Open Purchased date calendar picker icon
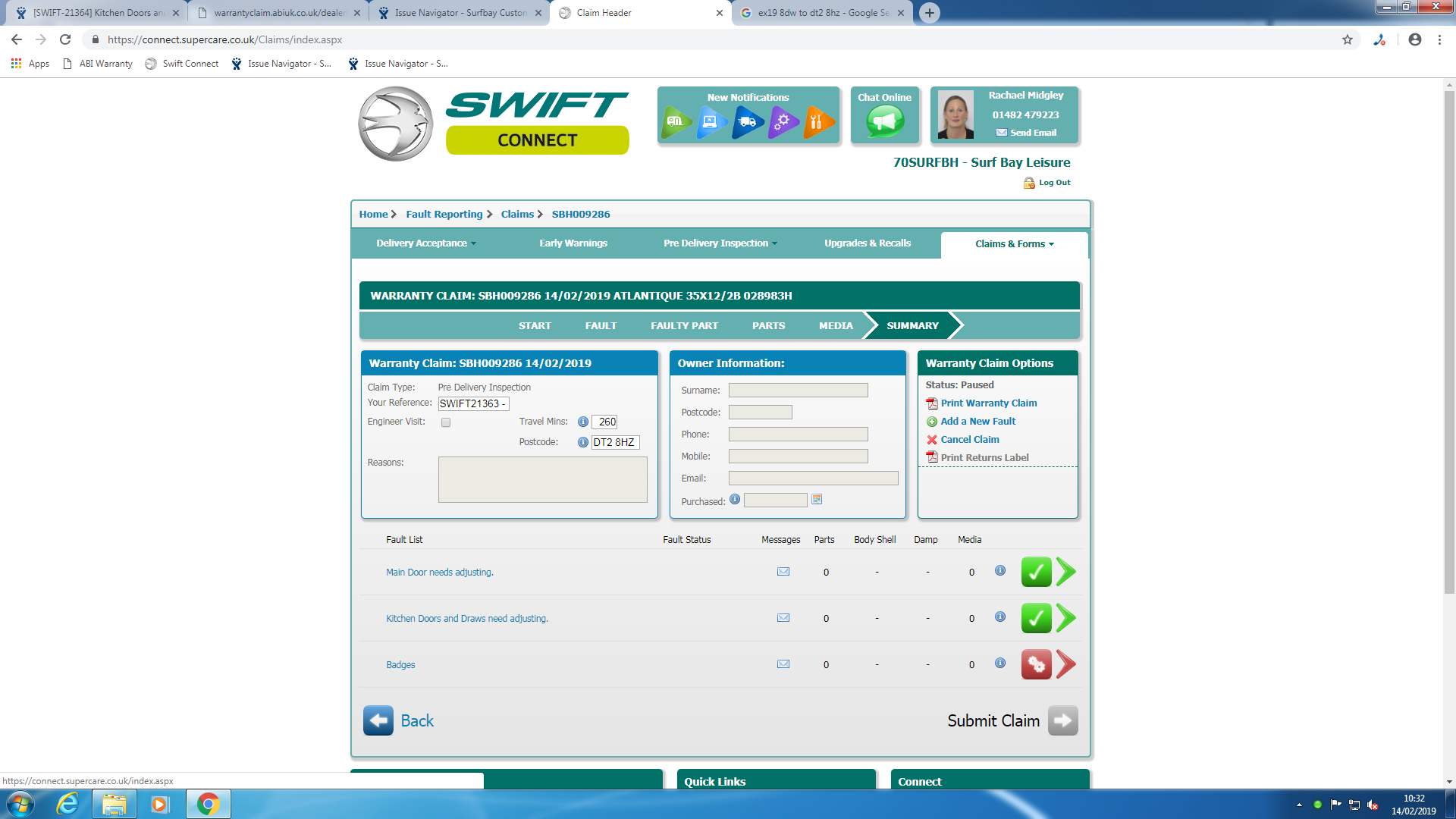1456x819 pixels. tap(817, 500)
